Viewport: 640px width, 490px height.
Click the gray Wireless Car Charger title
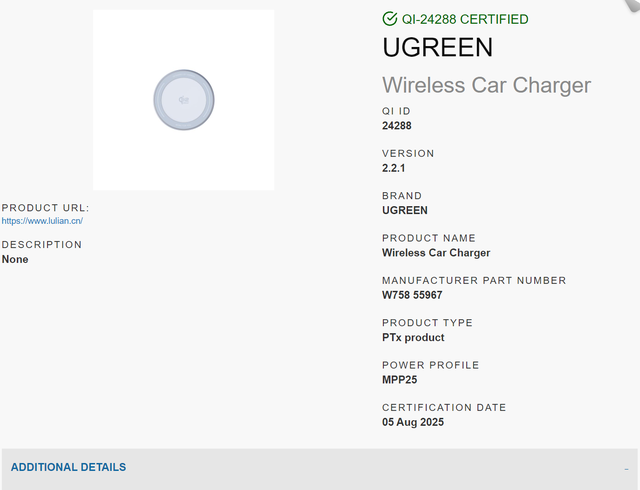pos(487,85)
